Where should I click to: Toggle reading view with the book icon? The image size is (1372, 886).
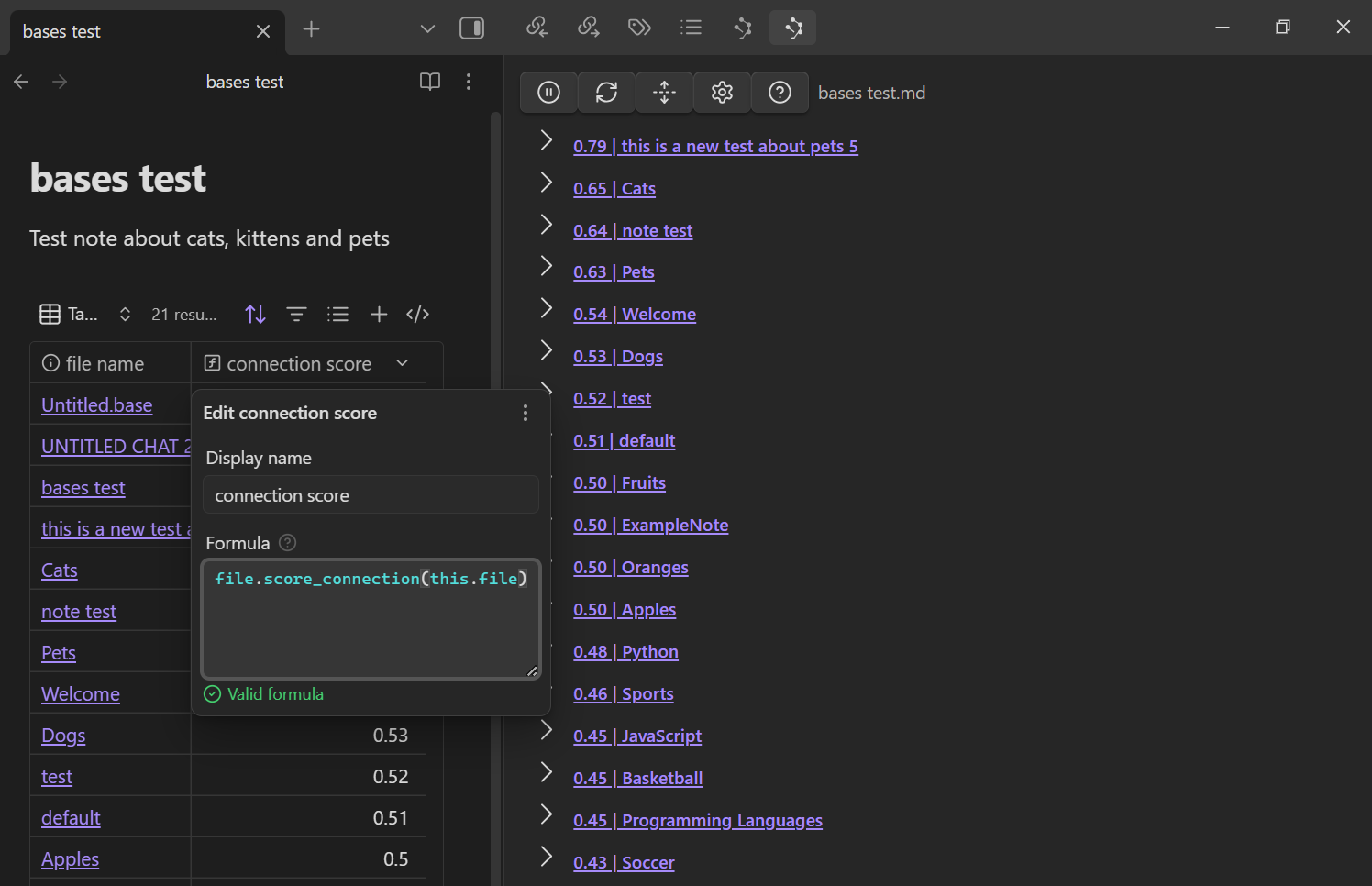[x=430, y=82]
